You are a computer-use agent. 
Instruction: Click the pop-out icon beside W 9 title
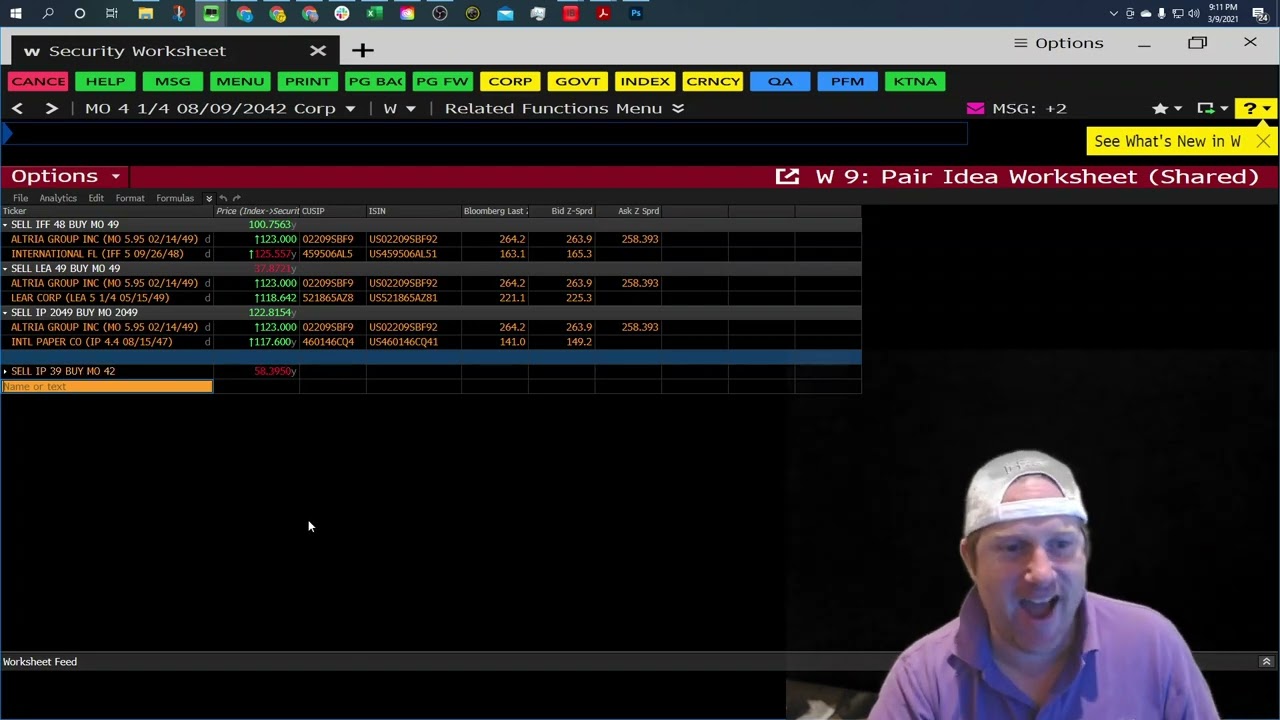787,177
